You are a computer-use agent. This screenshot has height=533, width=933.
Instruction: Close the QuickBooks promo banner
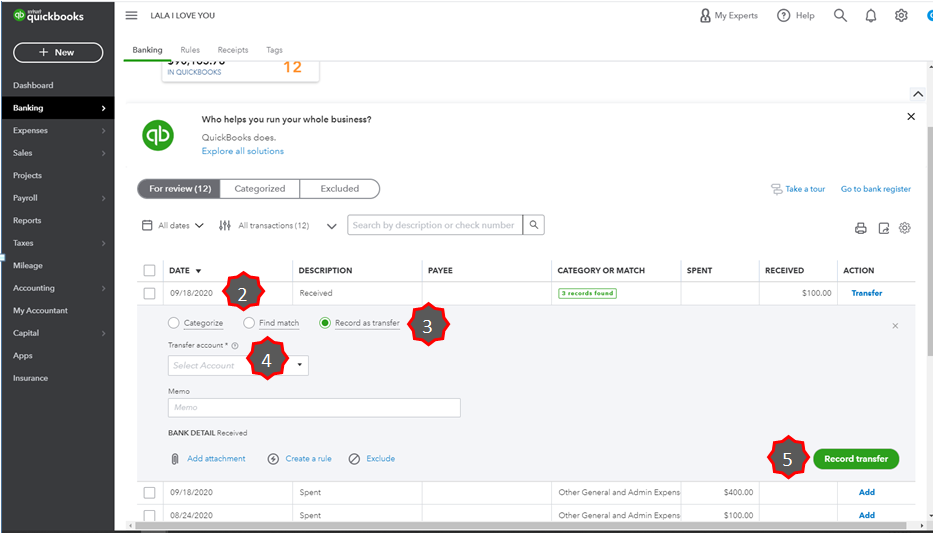911,117
